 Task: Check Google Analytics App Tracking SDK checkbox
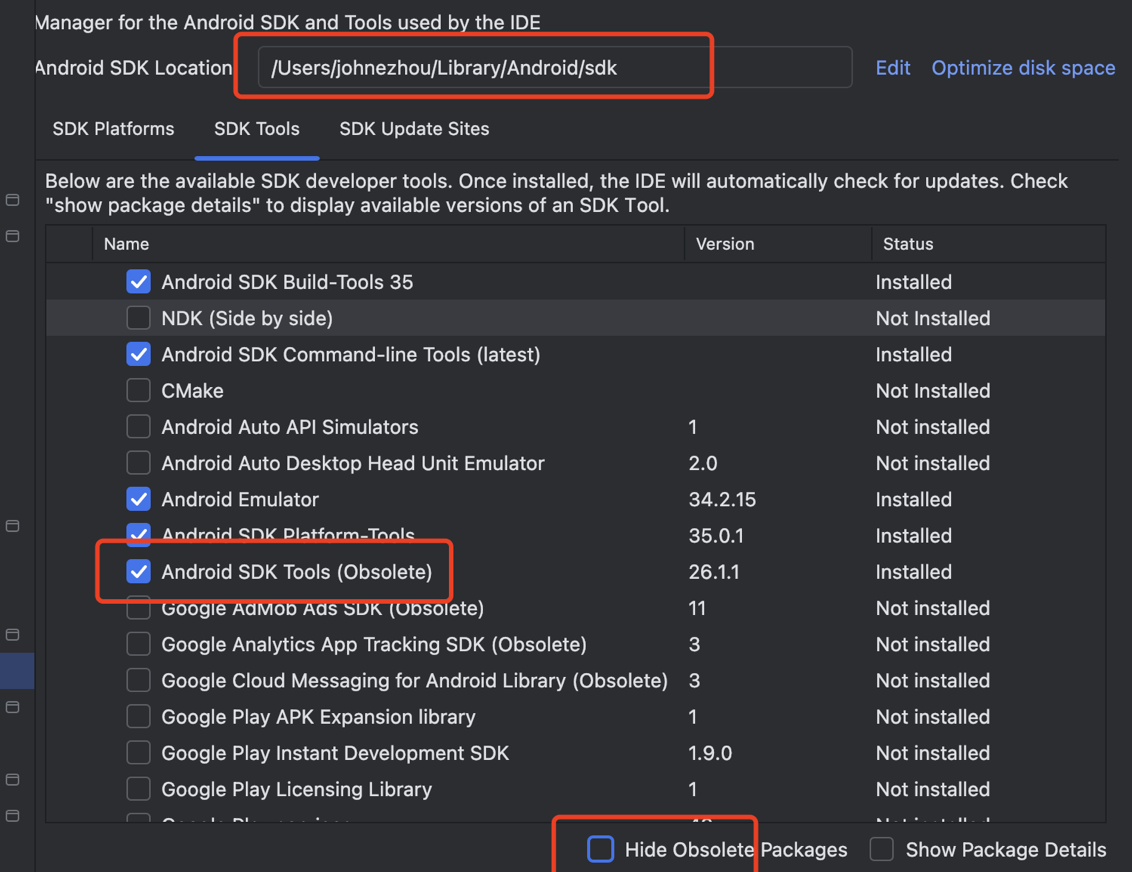139,644
